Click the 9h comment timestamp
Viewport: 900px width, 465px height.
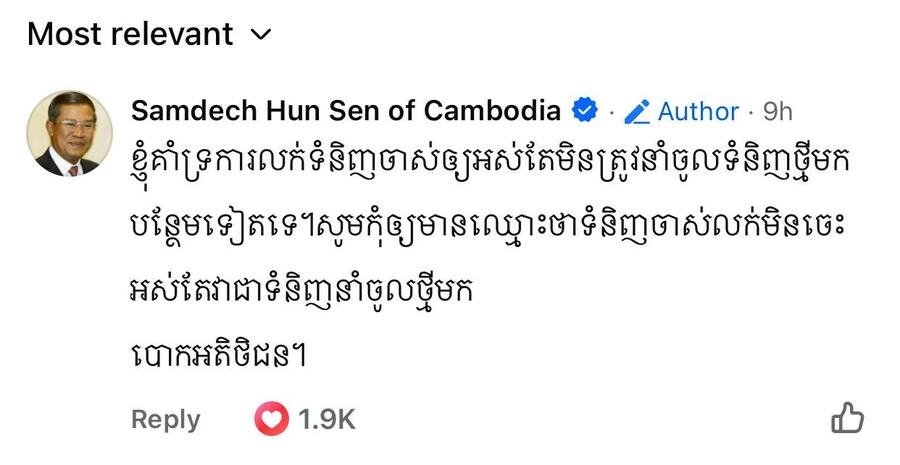777,111
